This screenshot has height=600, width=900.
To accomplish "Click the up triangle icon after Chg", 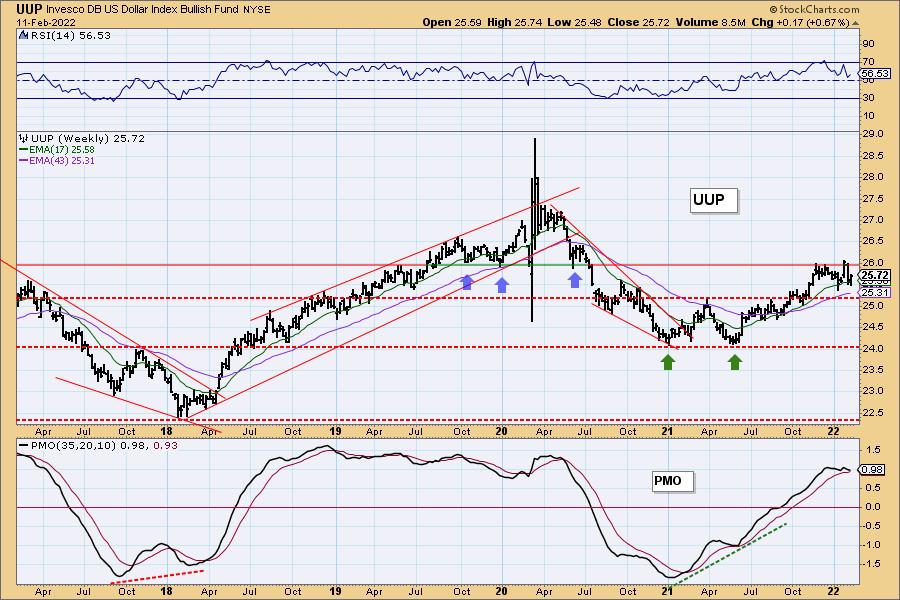I will 855,23.
